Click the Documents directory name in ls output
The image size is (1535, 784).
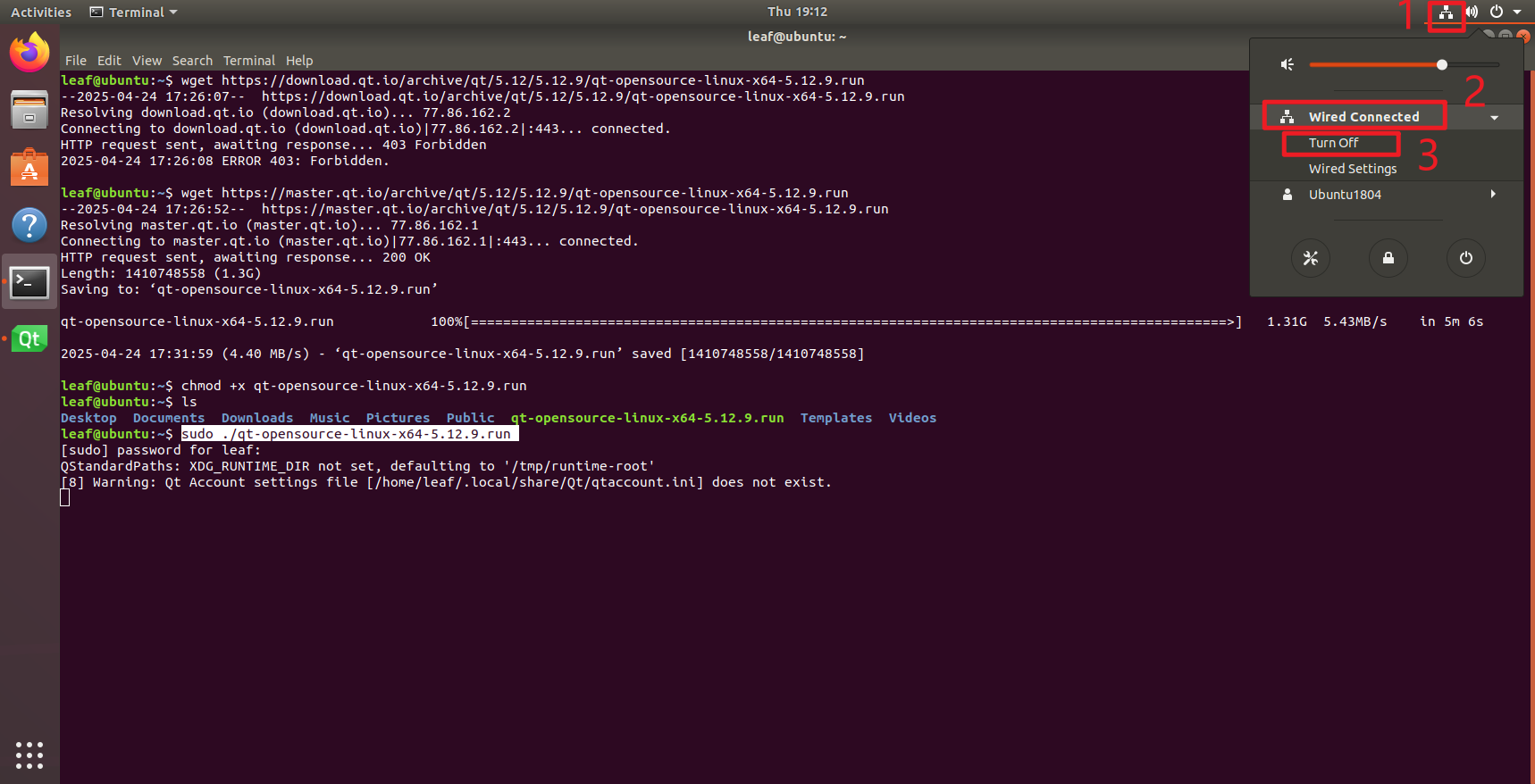[169, 418]
